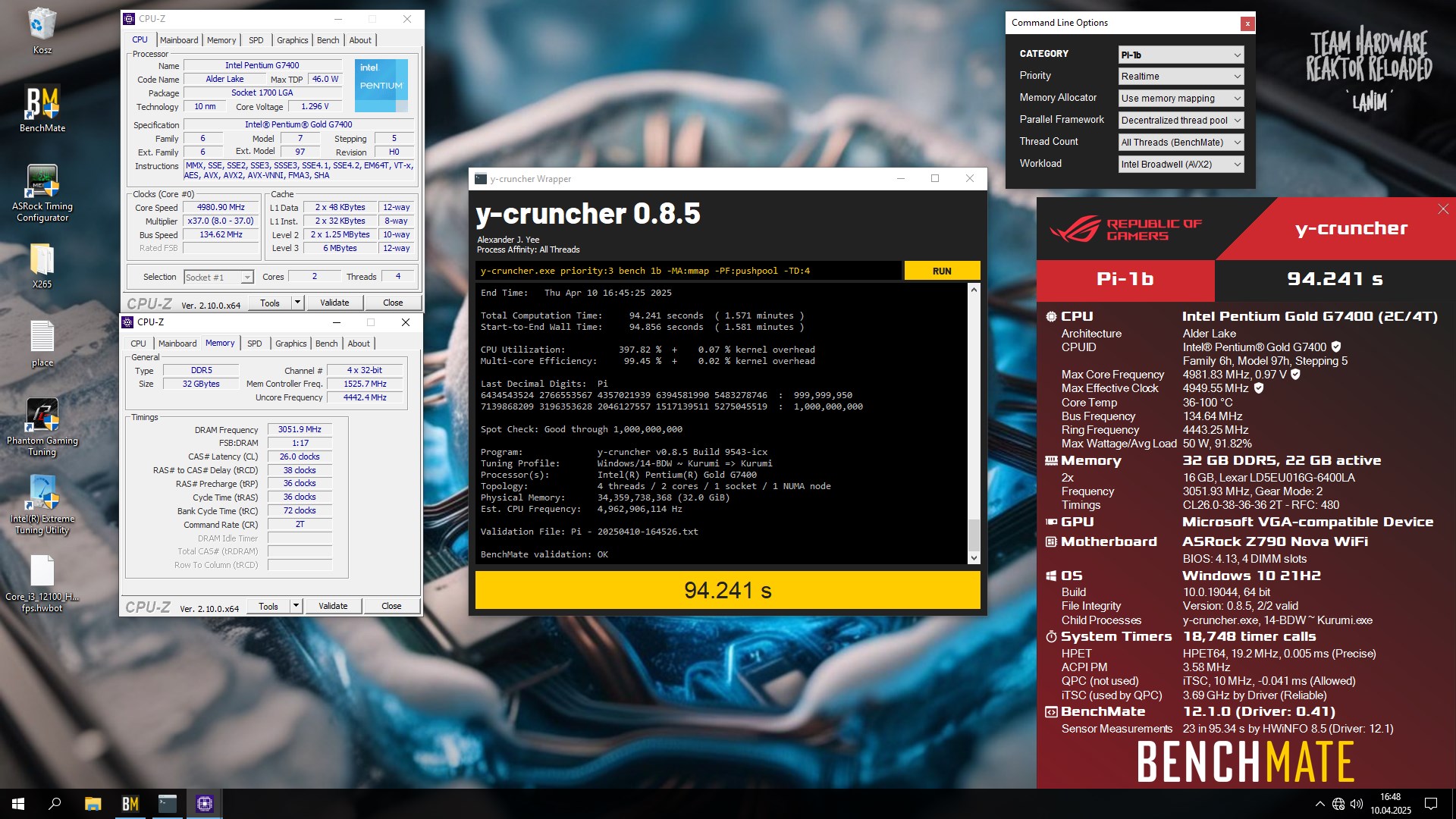Click the CPUID verified shield icon
Viewport: 1456px width, 819px height.
1336,347
